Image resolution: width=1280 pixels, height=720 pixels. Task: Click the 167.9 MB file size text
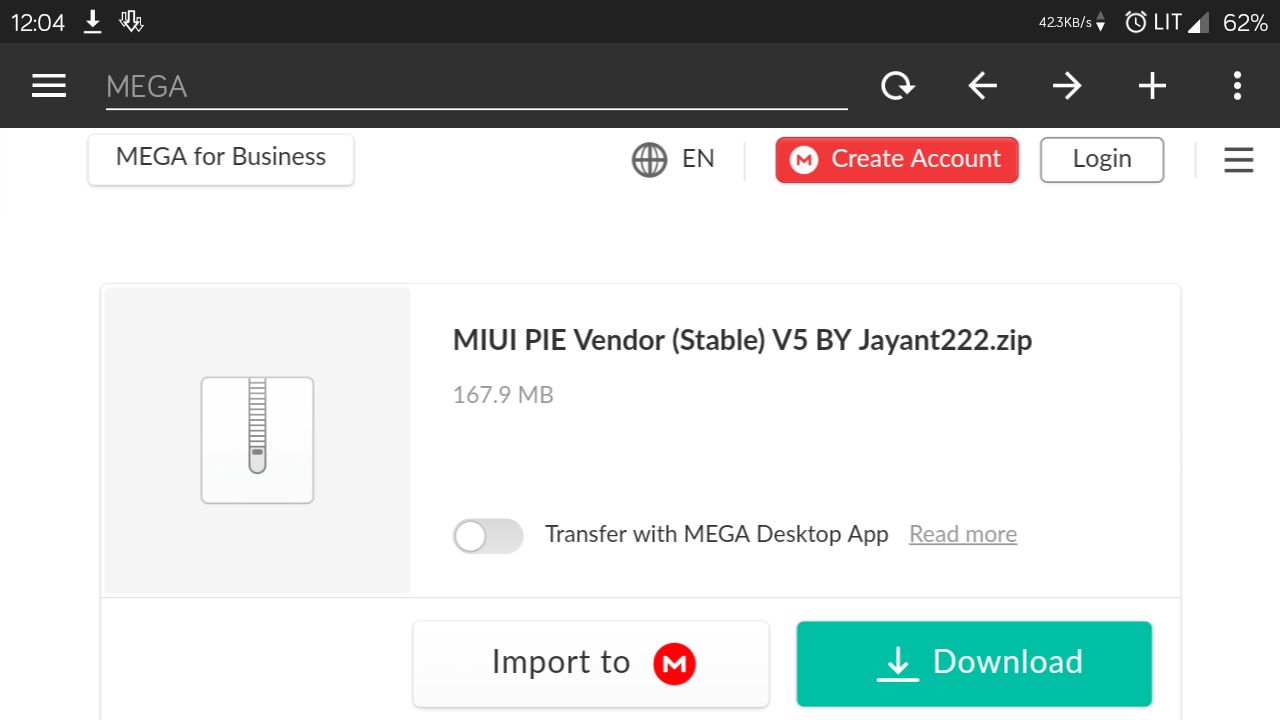coord(503,395)
